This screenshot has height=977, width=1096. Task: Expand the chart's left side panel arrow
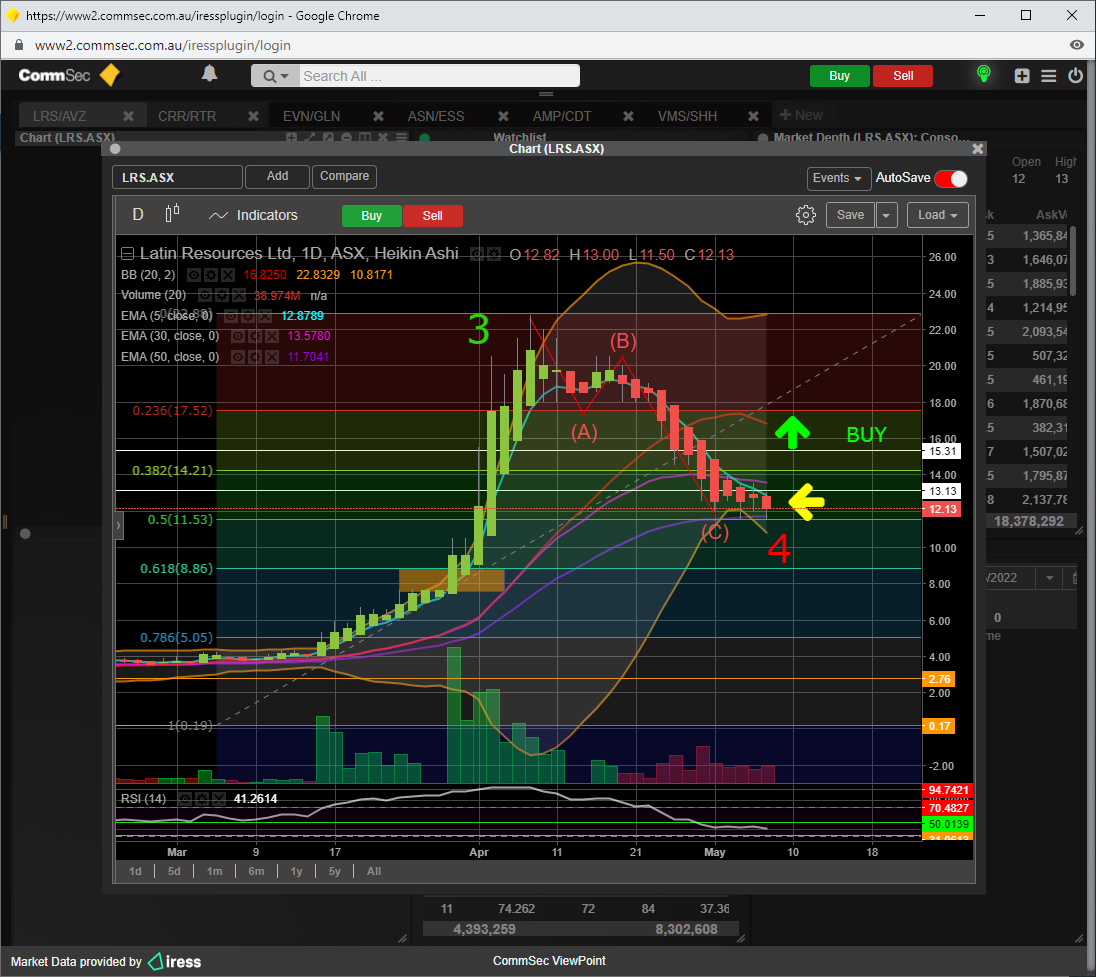tap(119, 525)
